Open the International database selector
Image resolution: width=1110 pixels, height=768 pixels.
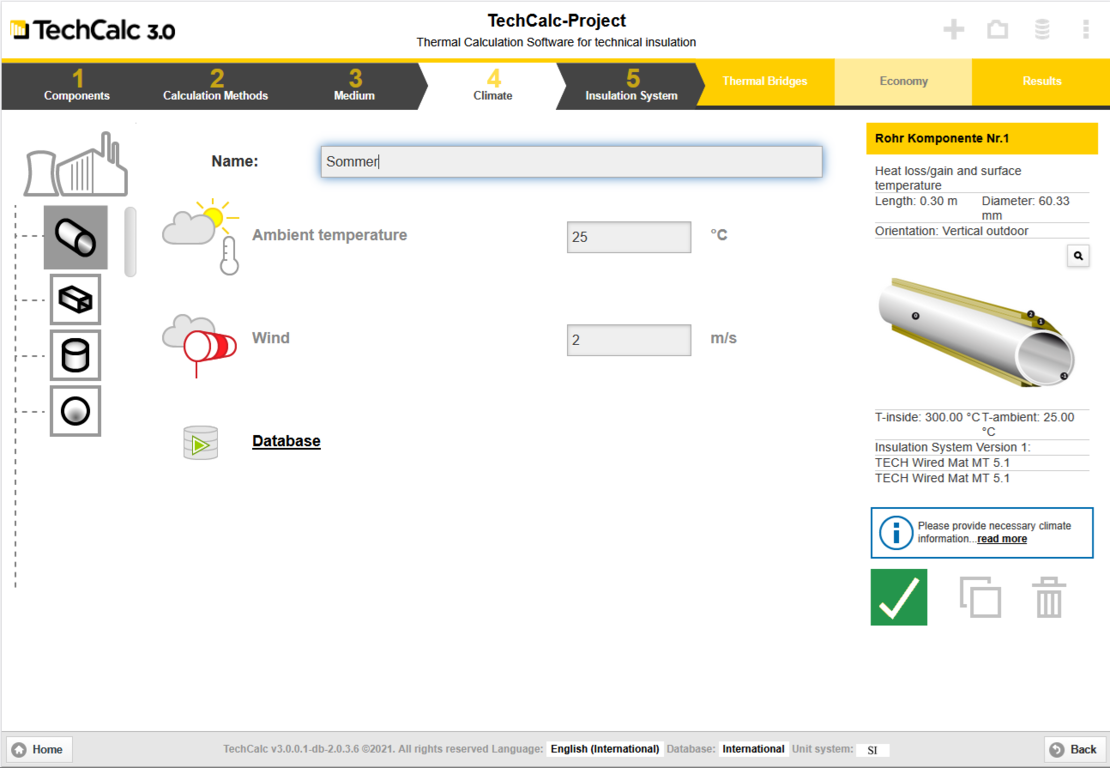[753, 749]
